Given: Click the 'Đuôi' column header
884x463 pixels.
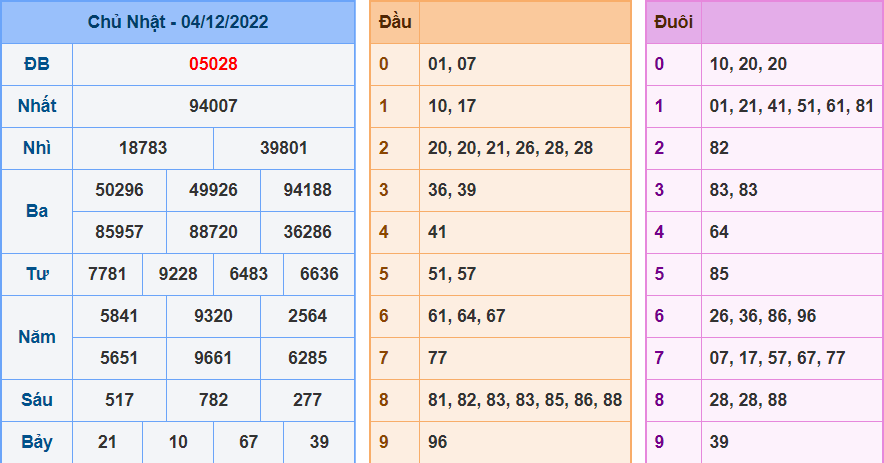Looking at the screenshot, I should [673, 22].
